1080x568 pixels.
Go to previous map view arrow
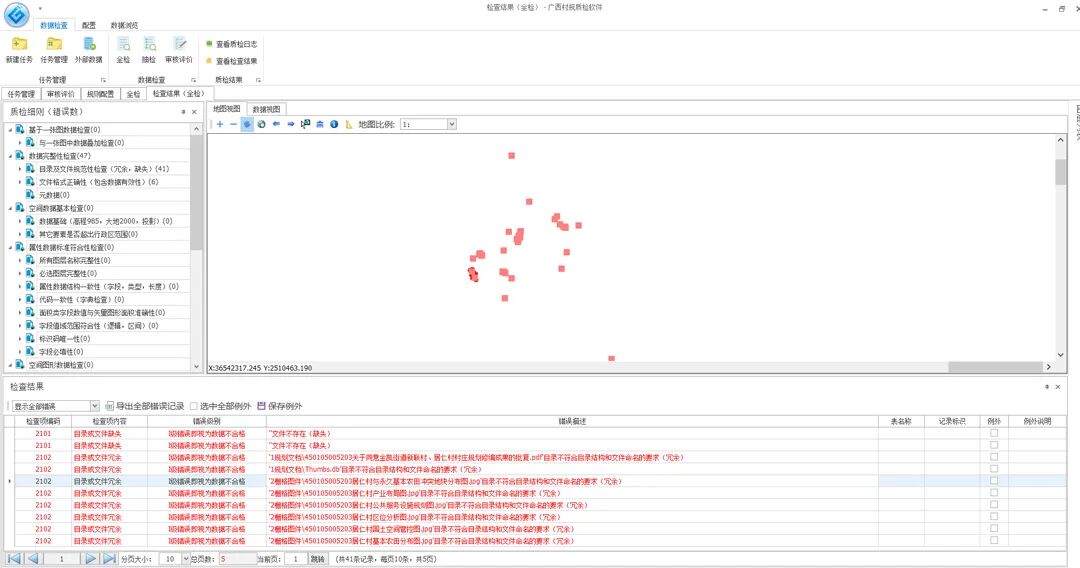276,125
